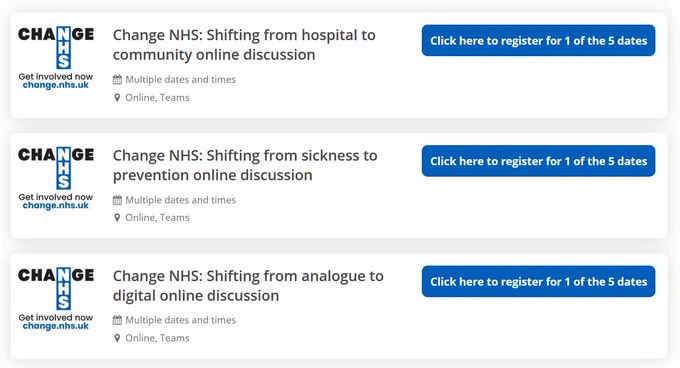Image resolution: width=680 pixels, height=368 pixels.
Task: Open the 'Shifting from analogue to digital' title
Action: coord(248,286)
